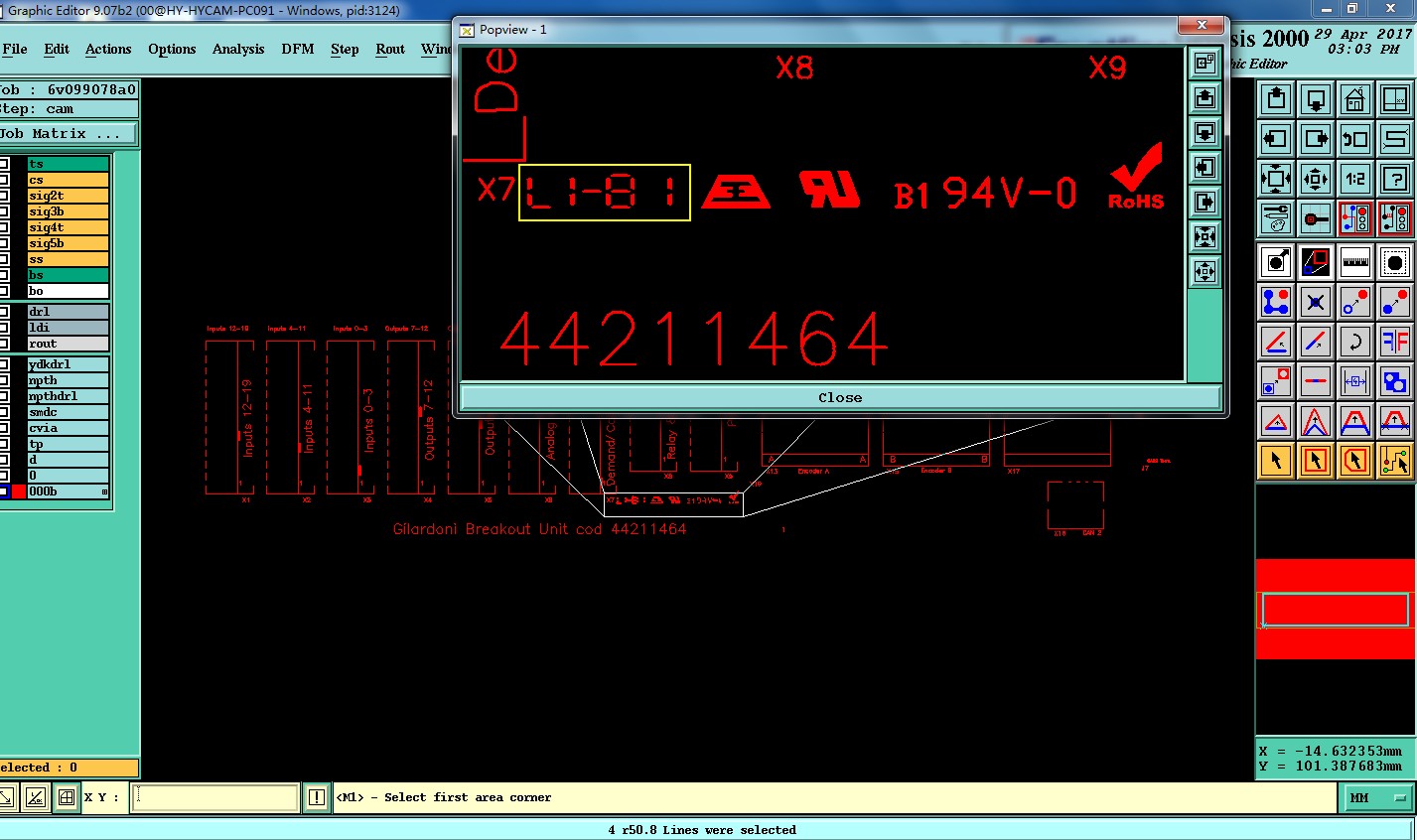Image resolution: width=1417 pixels, height=840 pixels.
Task: Close the Popview window with X
Action: [x=1202, y=25]
